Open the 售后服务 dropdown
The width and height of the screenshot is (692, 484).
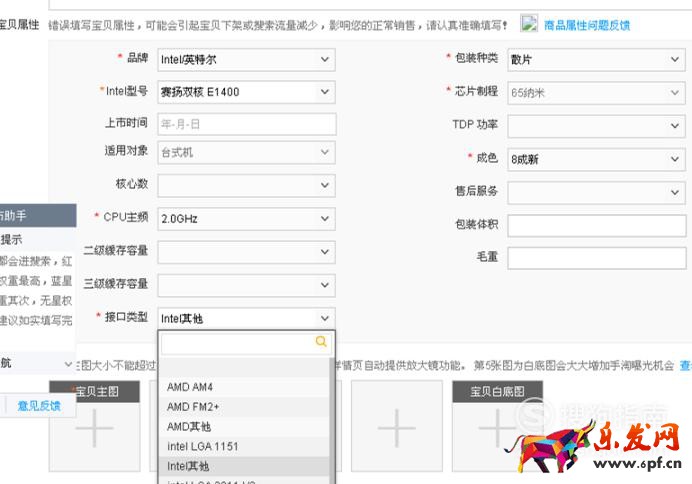point(595,192)
